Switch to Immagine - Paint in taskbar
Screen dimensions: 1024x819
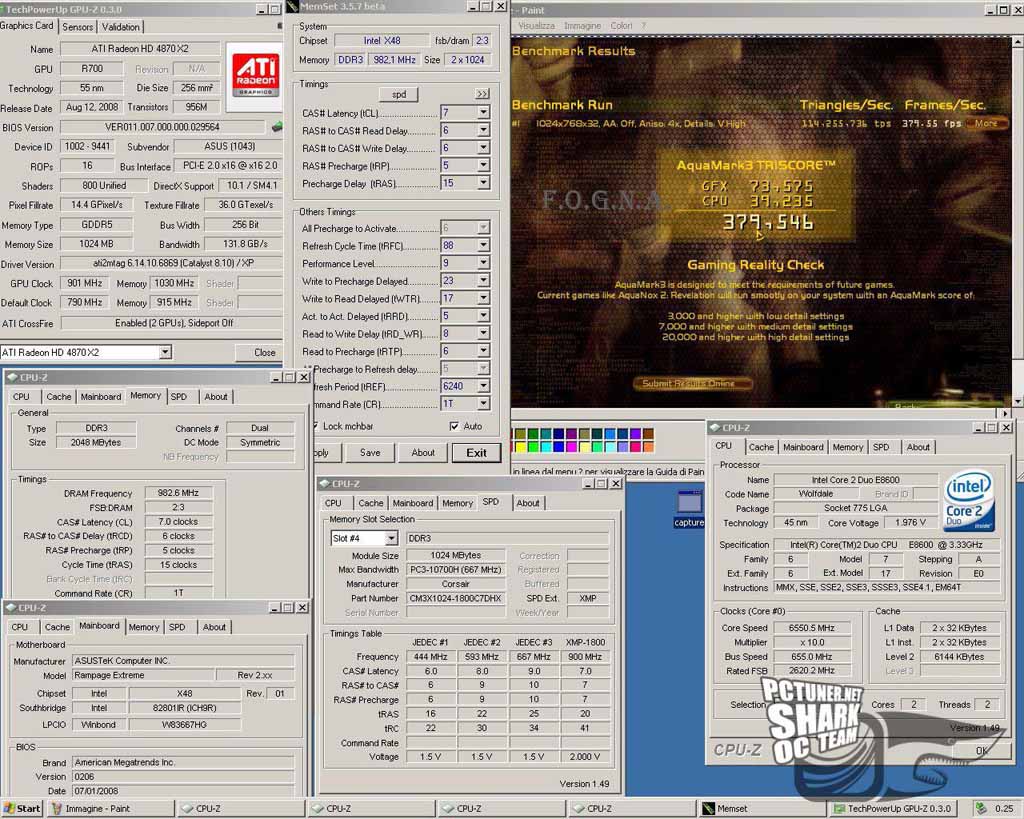[x=110, y=809]
